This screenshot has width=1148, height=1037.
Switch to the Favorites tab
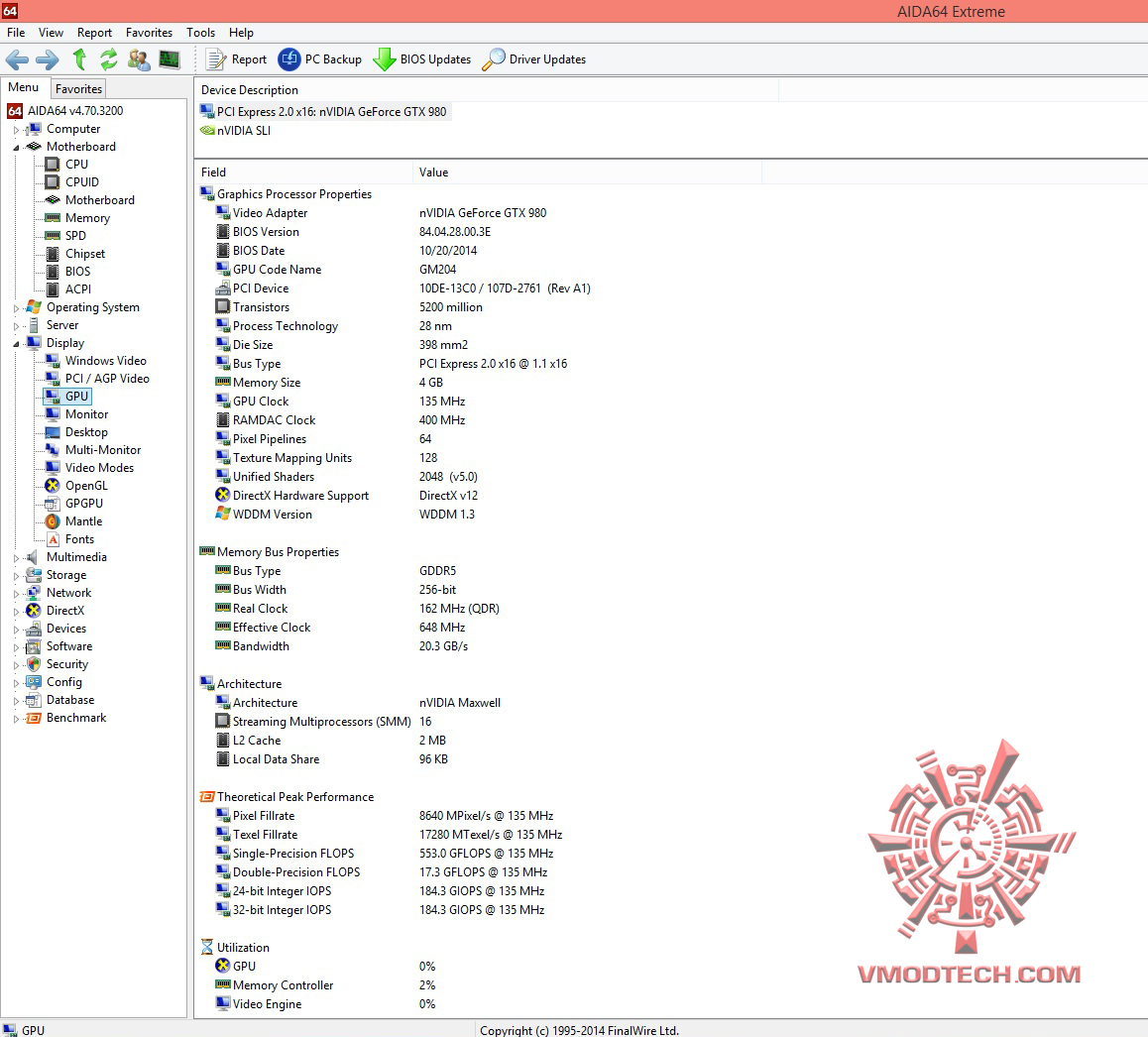click(78, 88)
